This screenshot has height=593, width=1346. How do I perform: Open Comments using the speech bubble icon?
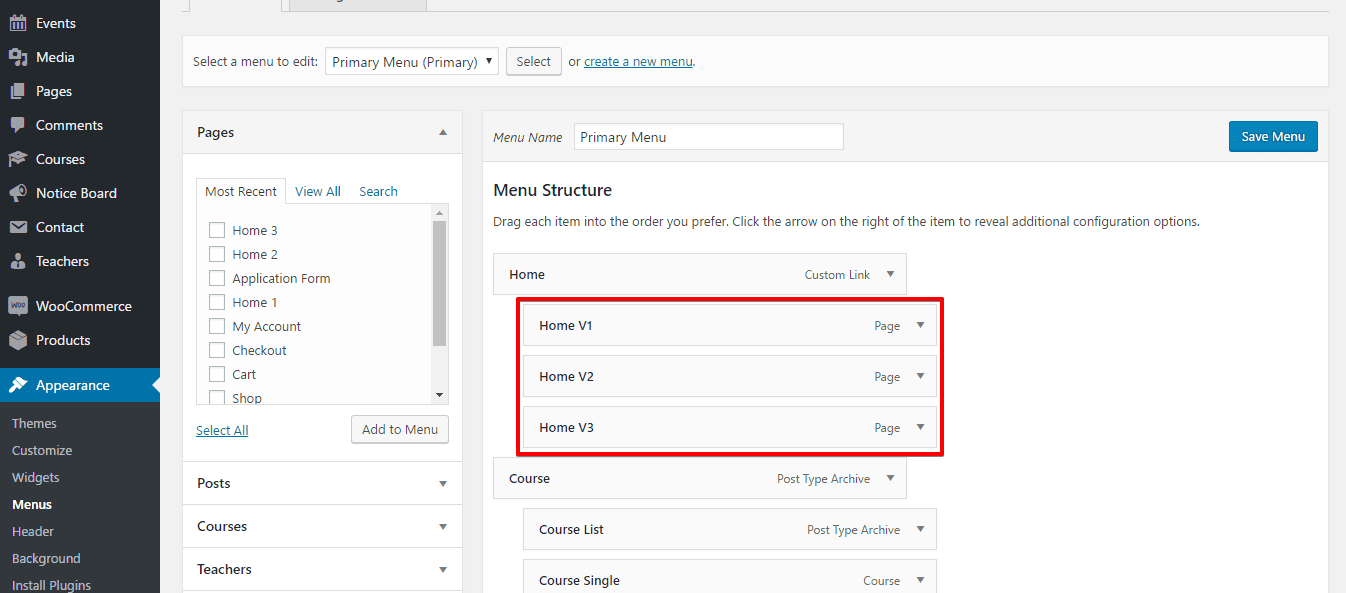point(18,125)
